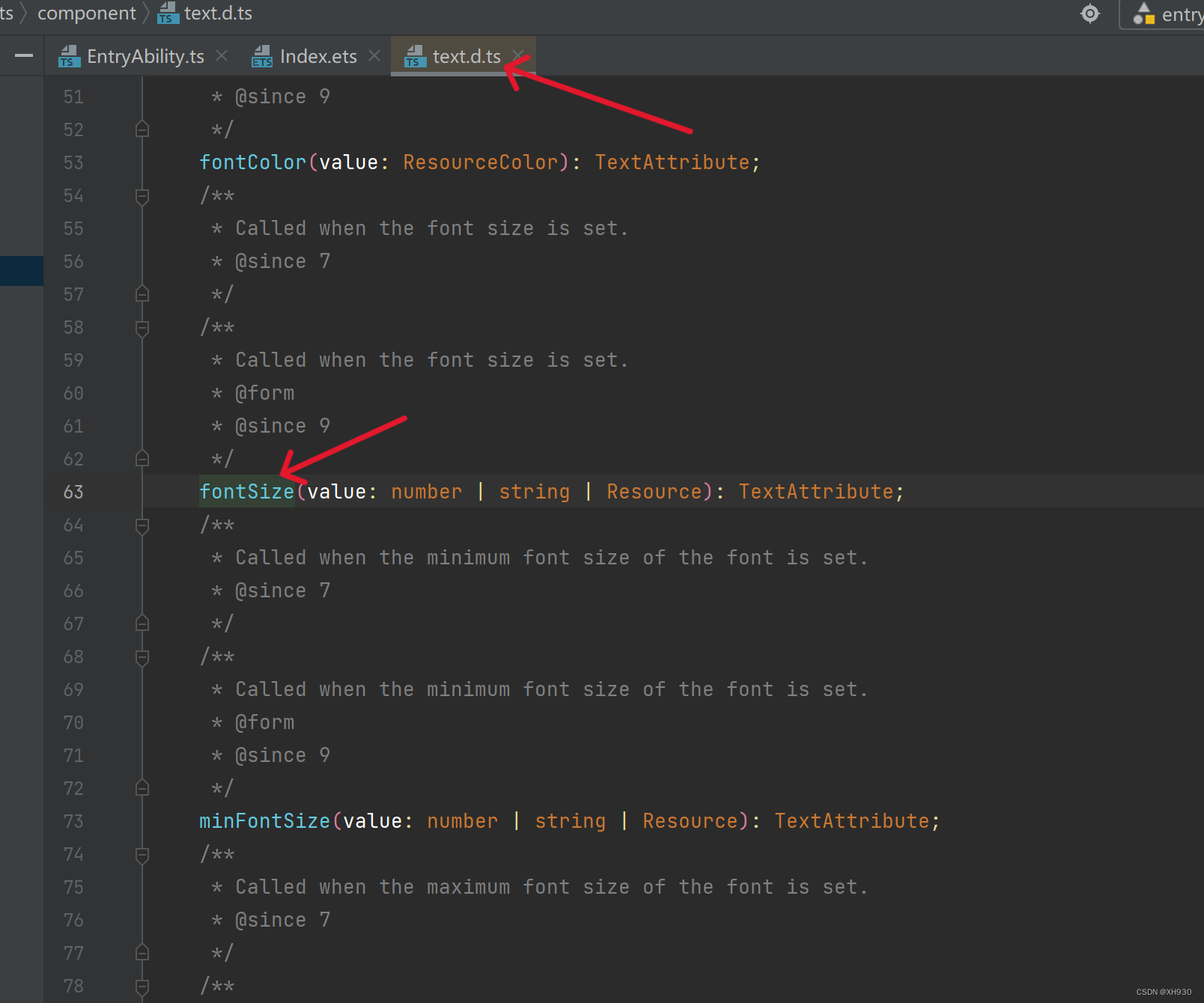Click the component breadcrumb
Image resolution: width=1204 pixels, height=1003 pixels.
point(87,13)
